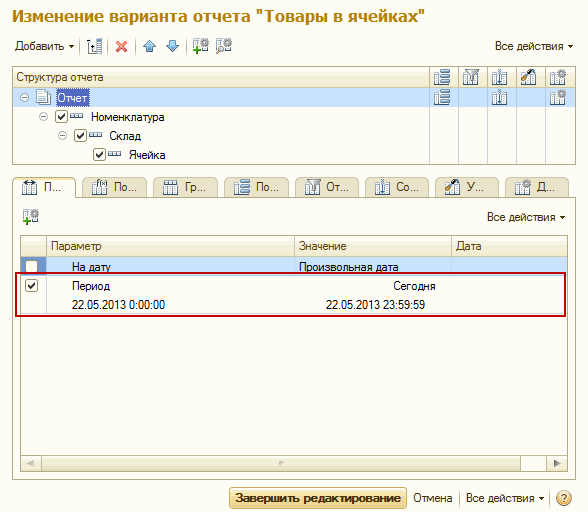
Task: Open help with question mark icon
Action: 564,498
